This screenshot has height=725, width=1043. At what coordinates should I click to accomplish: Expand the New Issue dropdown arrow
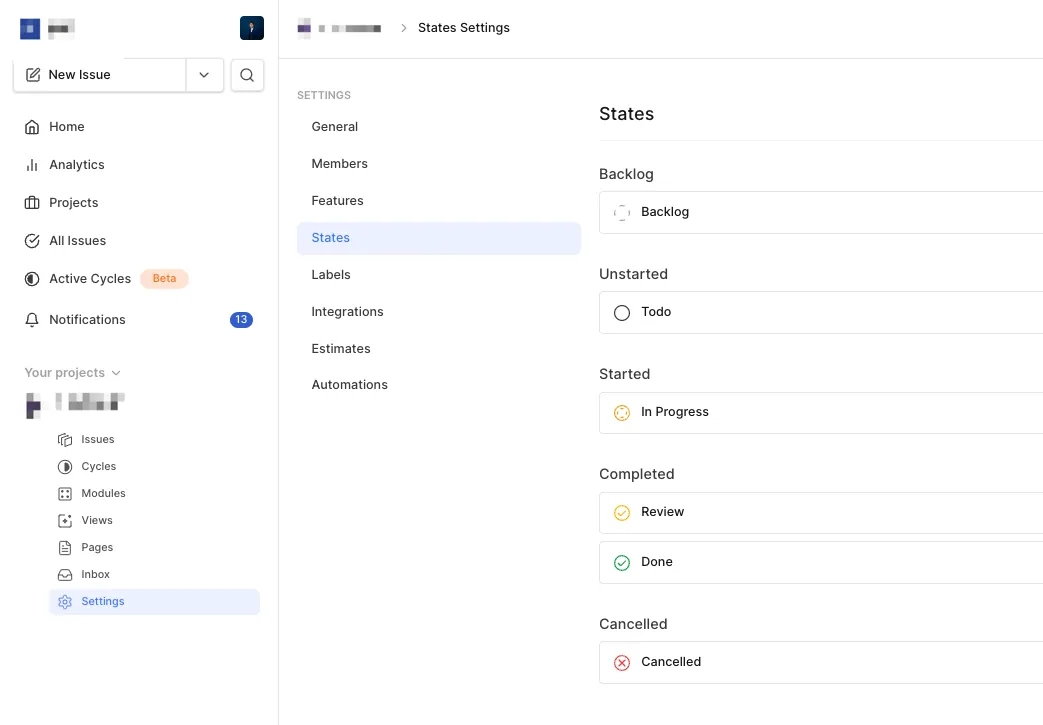[x=204, y=75]
